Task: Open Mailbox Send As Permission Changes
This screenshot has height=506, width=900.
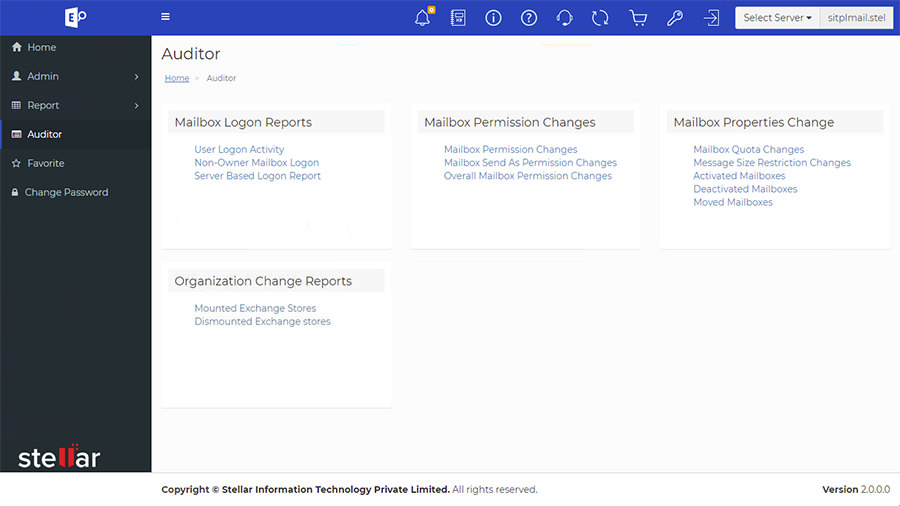Action: (x=530, y=162)
